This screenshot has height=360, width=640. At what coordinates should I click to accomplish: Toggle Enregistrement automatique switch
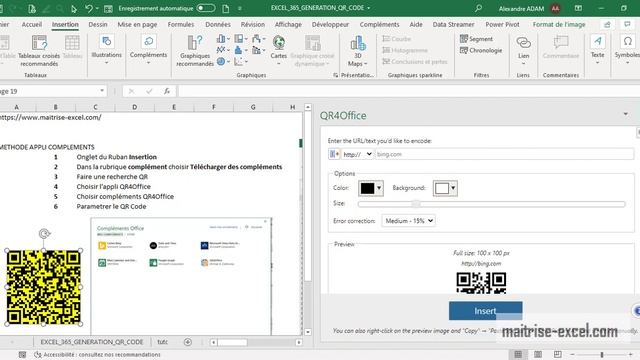point(206,8)
